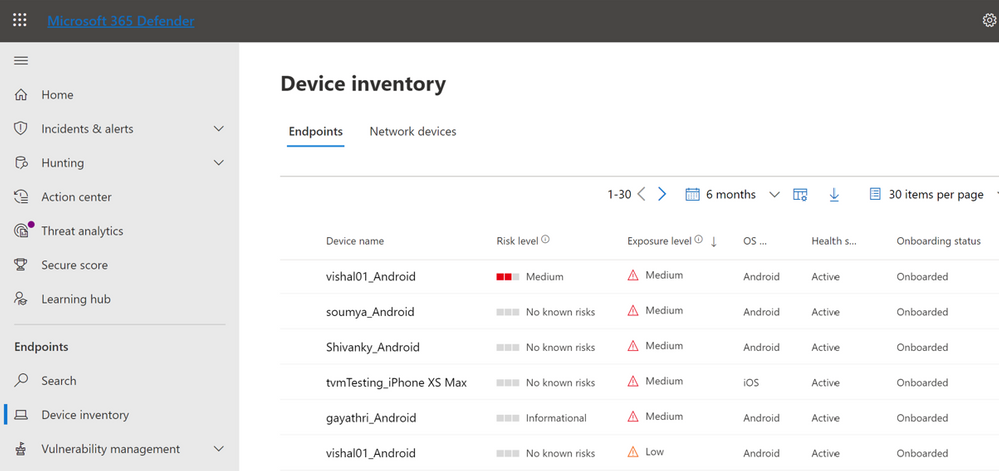Select the Endpoints tab
This screenshot has width=999, height=471.
point(315,131)
